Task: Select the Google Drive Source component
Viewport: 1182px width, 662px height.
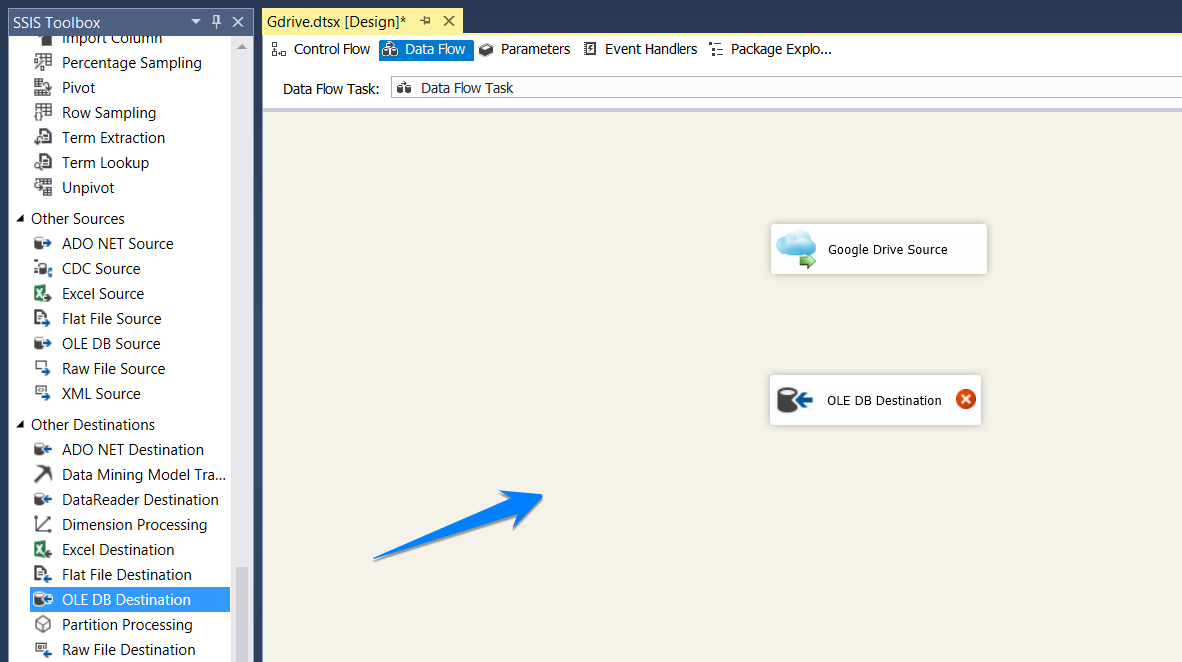Action: coord(879,249)
